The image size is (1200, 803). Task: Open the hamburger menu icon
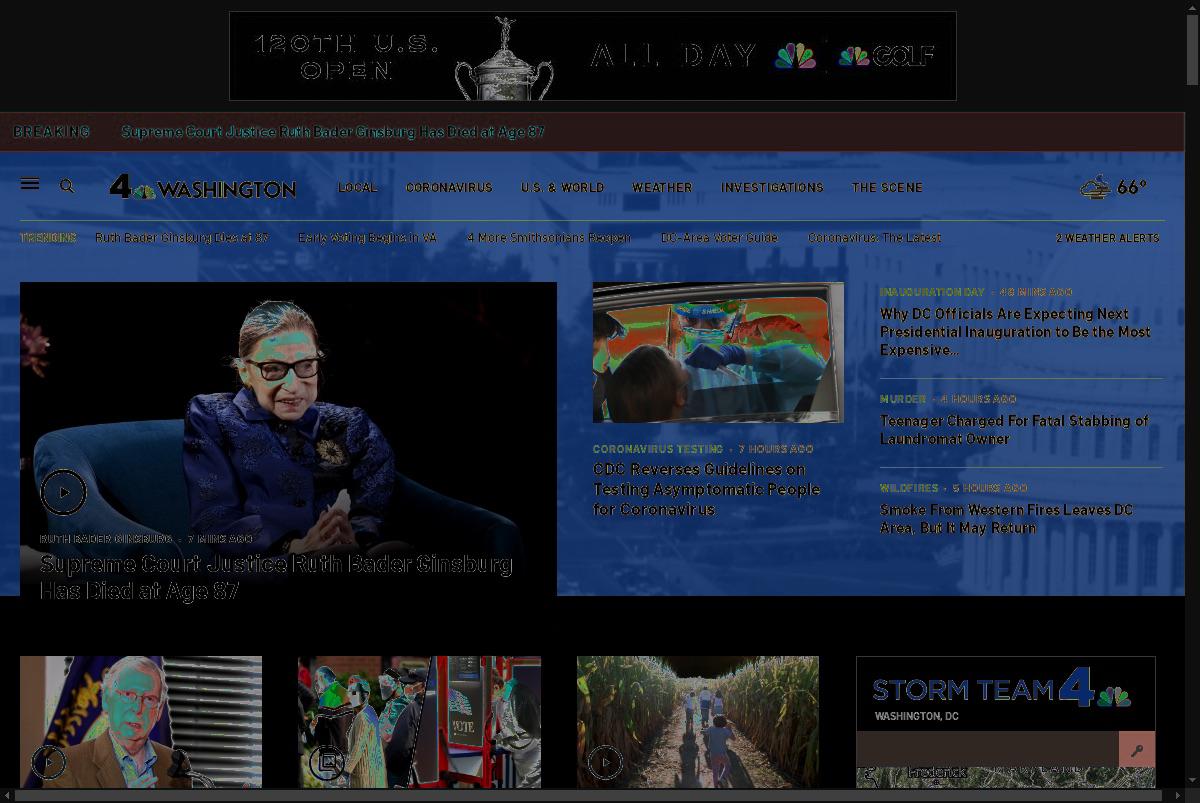tap(30, 184)
